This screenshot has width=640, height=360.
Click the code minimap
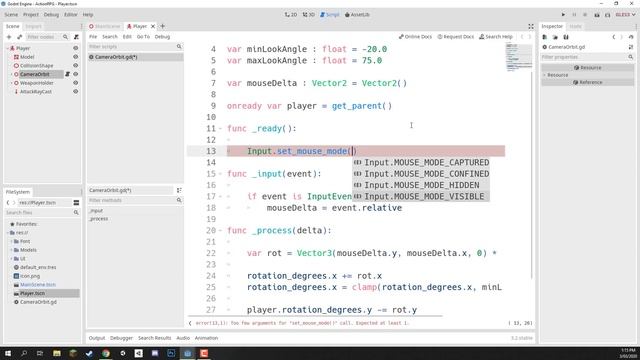518,57
